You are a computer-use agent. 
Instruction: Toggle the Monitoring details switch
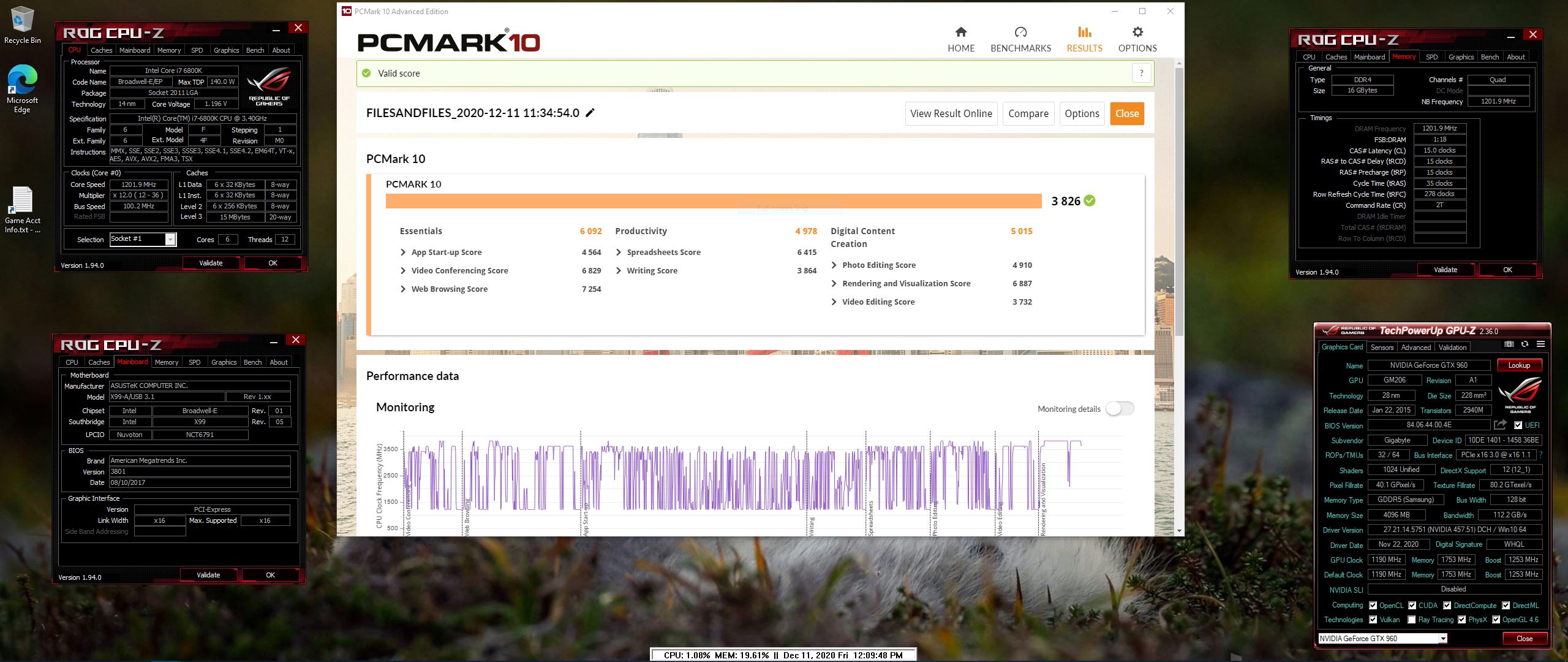1120,409
